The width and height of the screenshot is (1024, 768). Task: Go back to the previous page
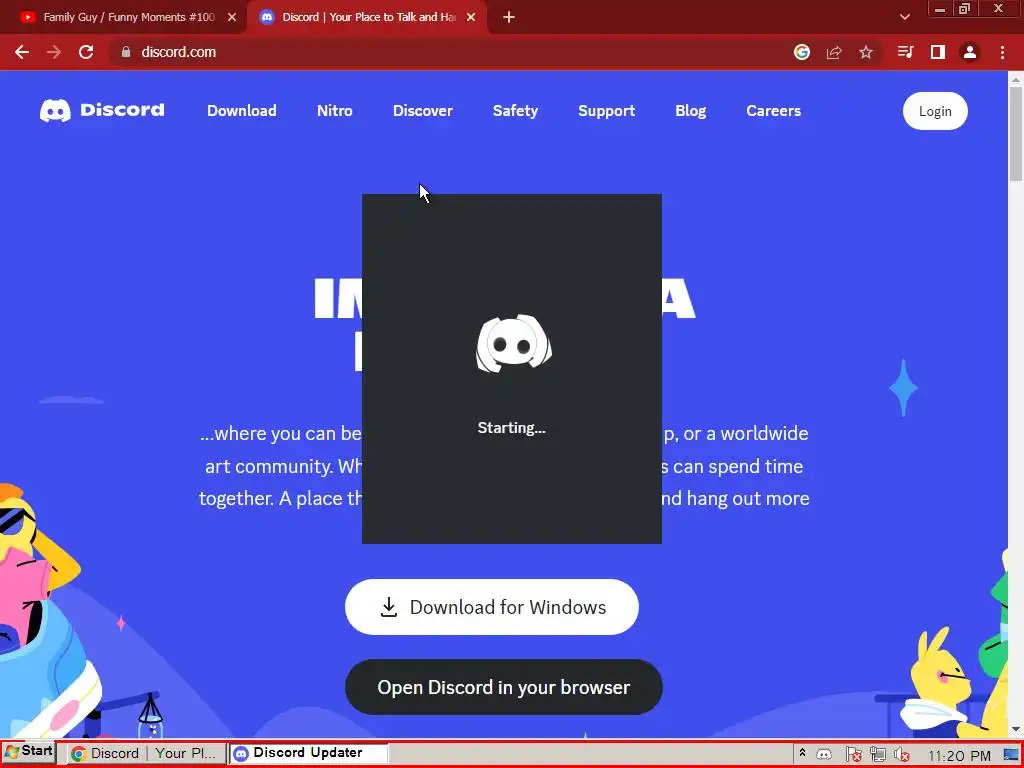coord(22,52)
